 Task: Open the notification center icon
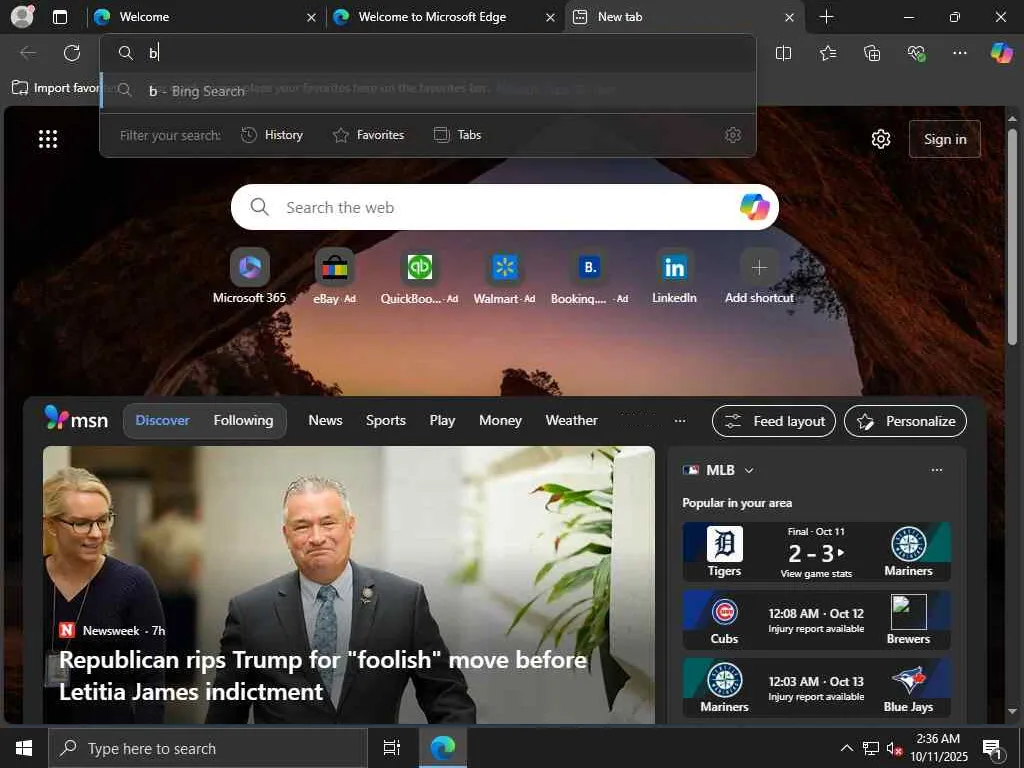[x=992, y=749]
